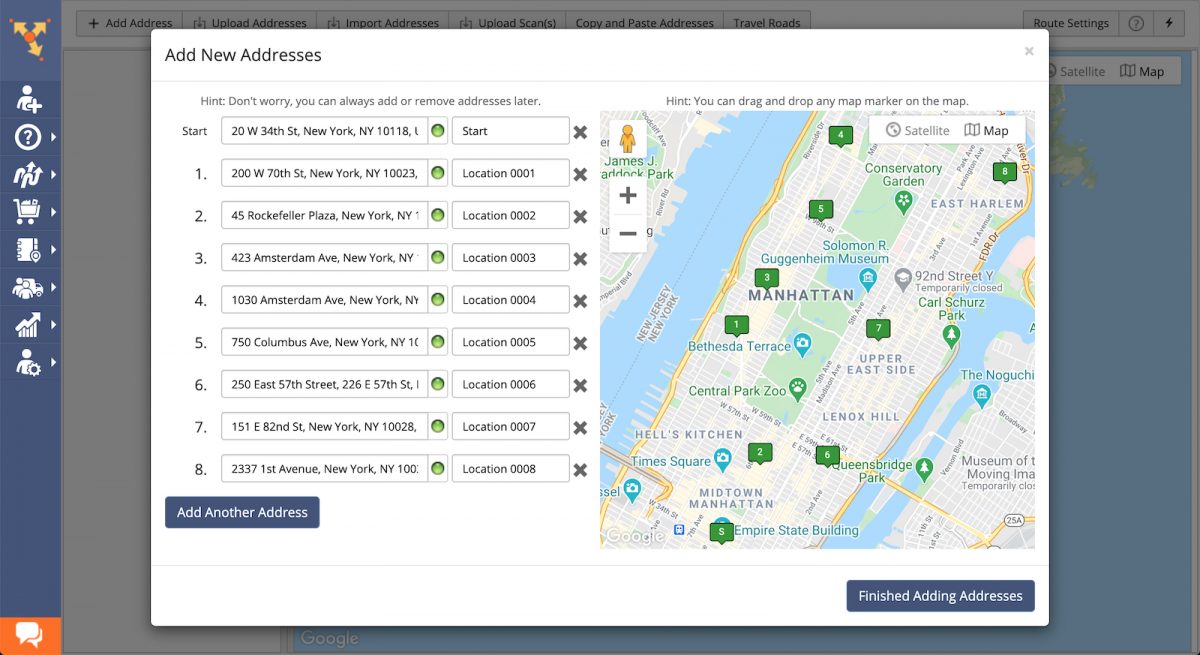Screen dimensions: 1200x655
Task: Open the Add Address tab
Action: [130, 23]
